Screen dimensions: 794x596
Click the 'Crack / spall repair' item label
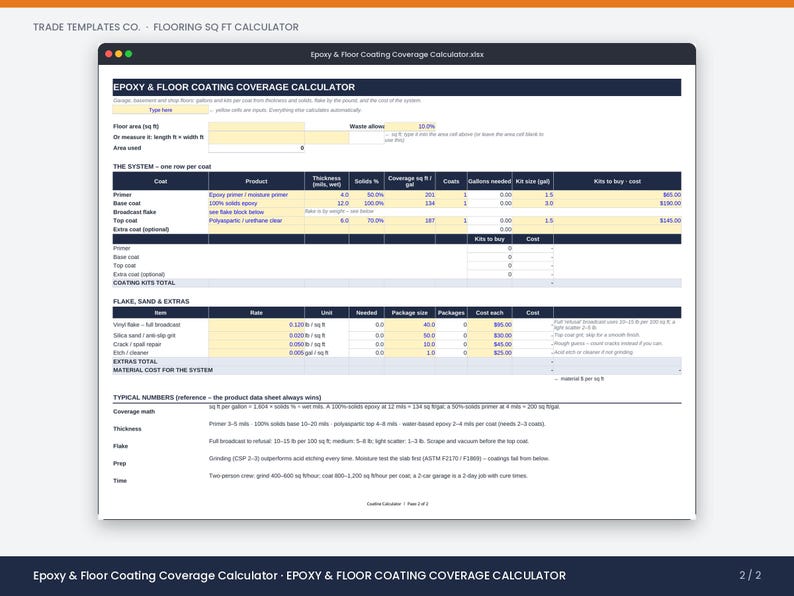click(137, 344)
